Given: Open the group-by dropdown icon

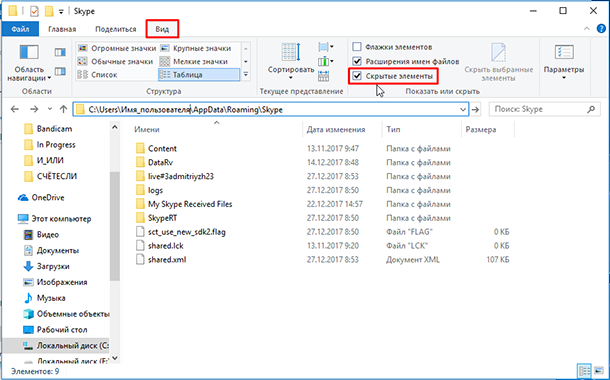Looking at the screenshot, I should pos(326,47).
